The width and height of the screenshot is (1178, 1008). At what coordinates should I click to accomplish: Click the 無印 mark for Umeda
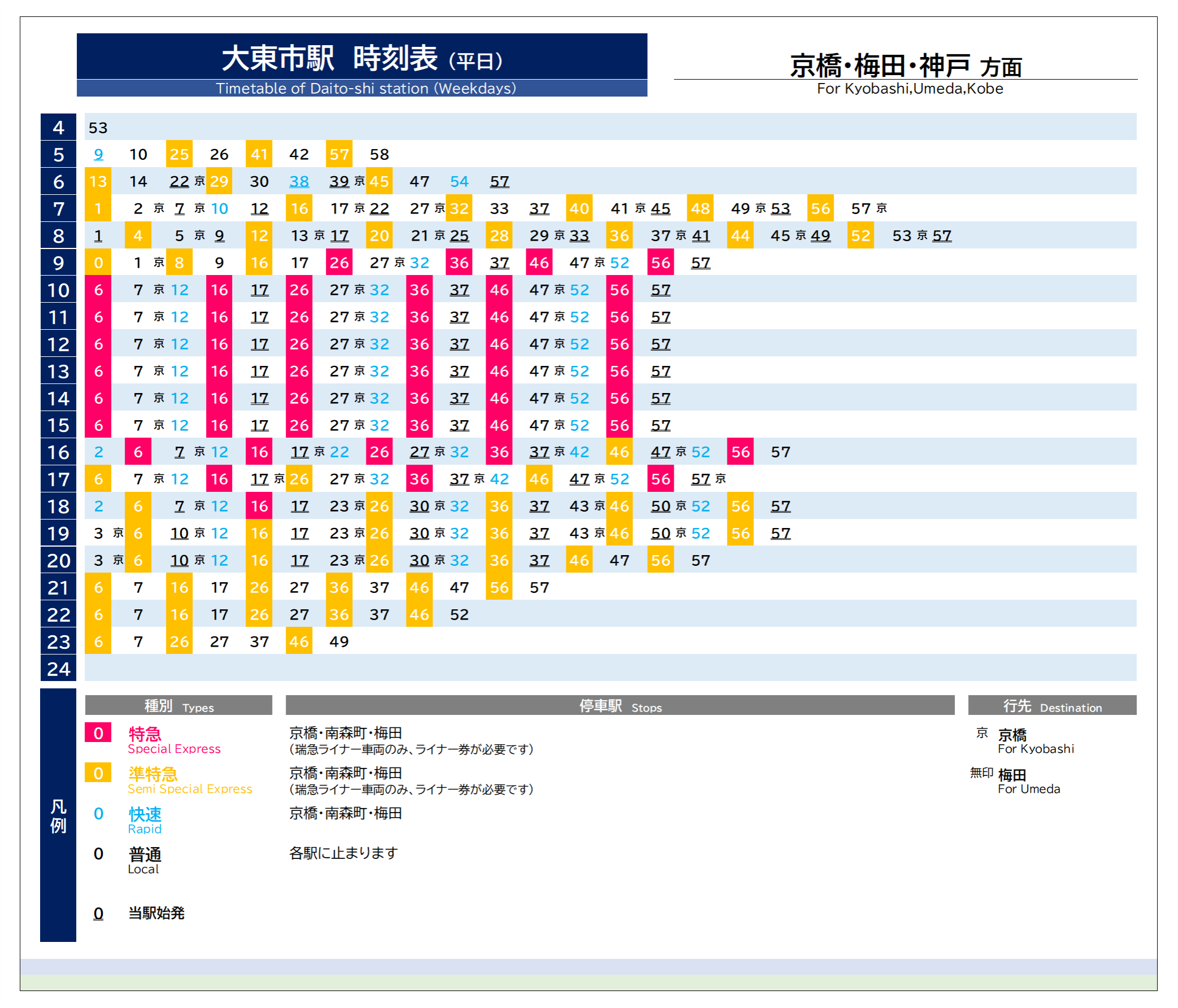pos(981,773)
